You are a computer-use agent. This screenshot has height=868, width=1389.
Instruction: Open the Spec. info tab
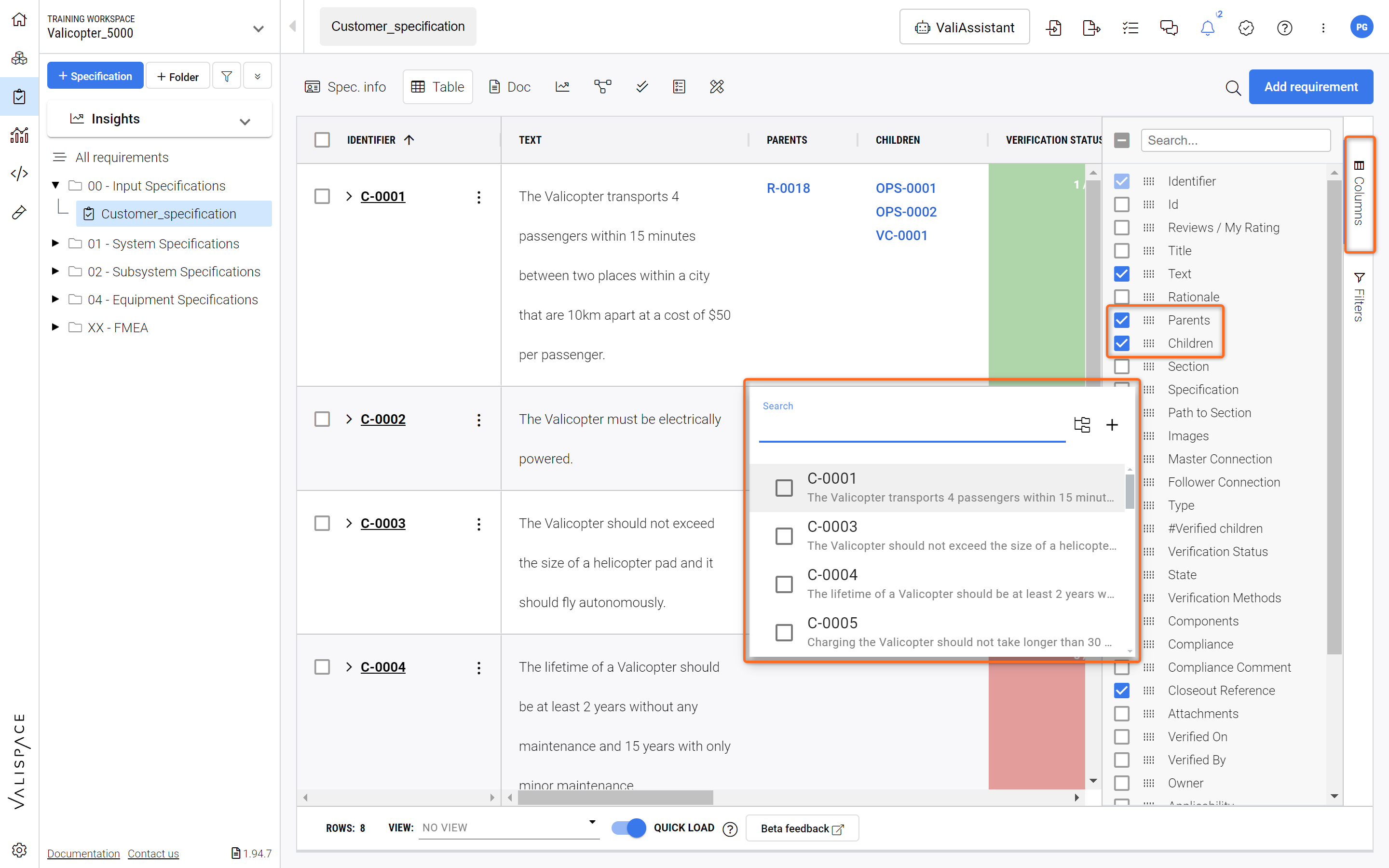[x=345, y=87]
